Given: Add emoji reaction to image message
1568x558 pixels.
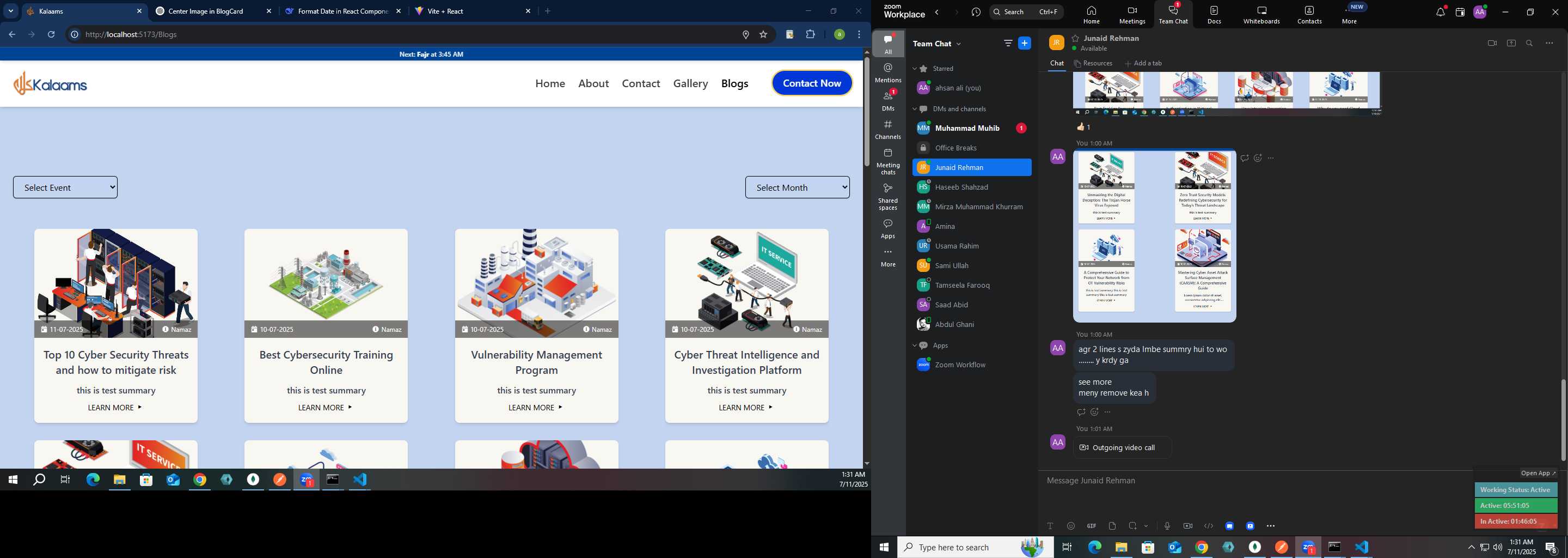Looking at the screenshot, I should pos(1258,159).
